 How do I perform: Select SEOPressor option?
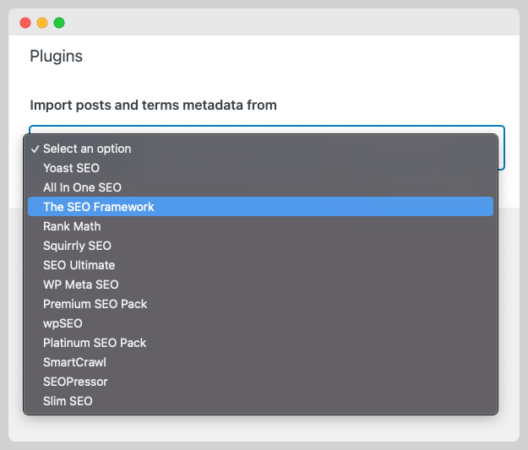pyautogui.click(x=260, y=382)
